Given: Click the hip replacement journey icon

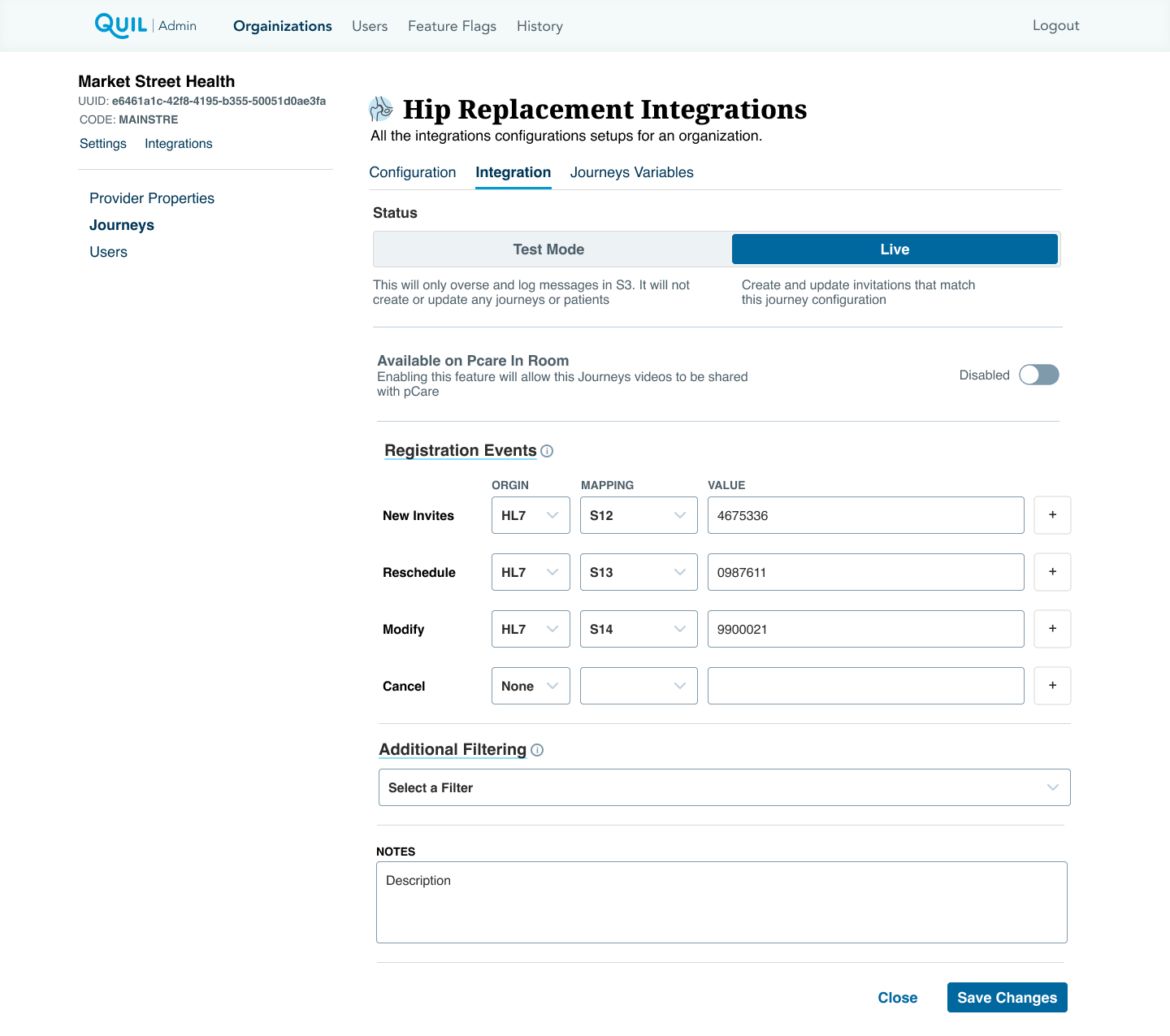Looking at the screenshot, I should (x=380, y=109).
